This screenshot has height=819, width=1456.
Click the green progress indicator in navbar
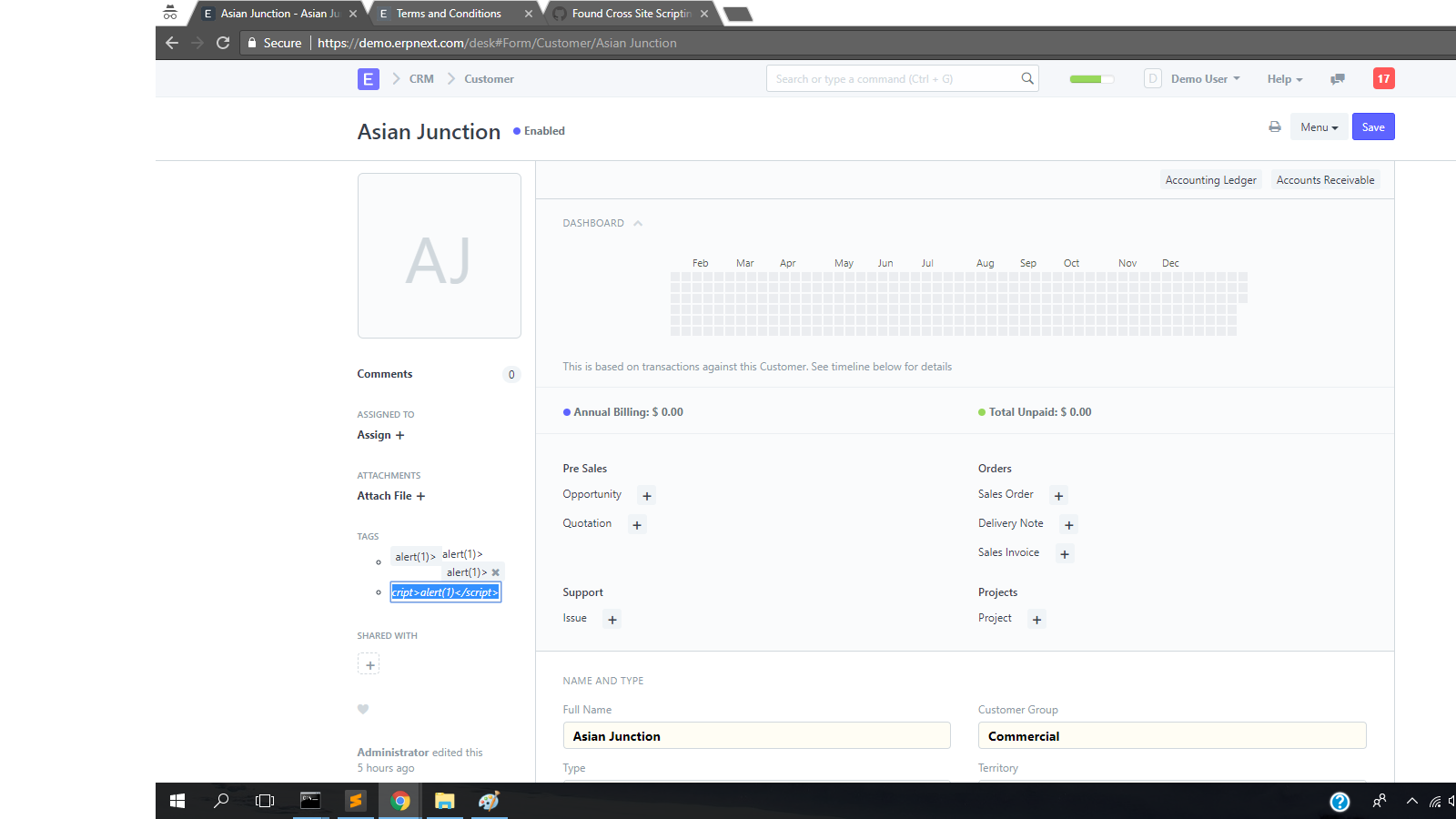pos(1091,79)
